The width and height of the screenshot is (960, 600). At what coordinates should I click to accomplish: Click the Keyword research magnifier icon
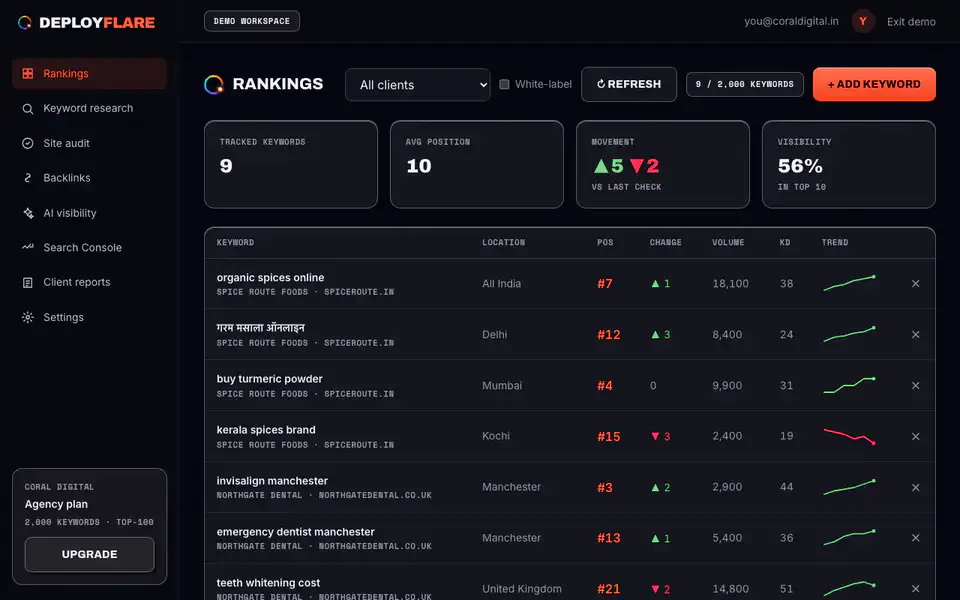28,108
